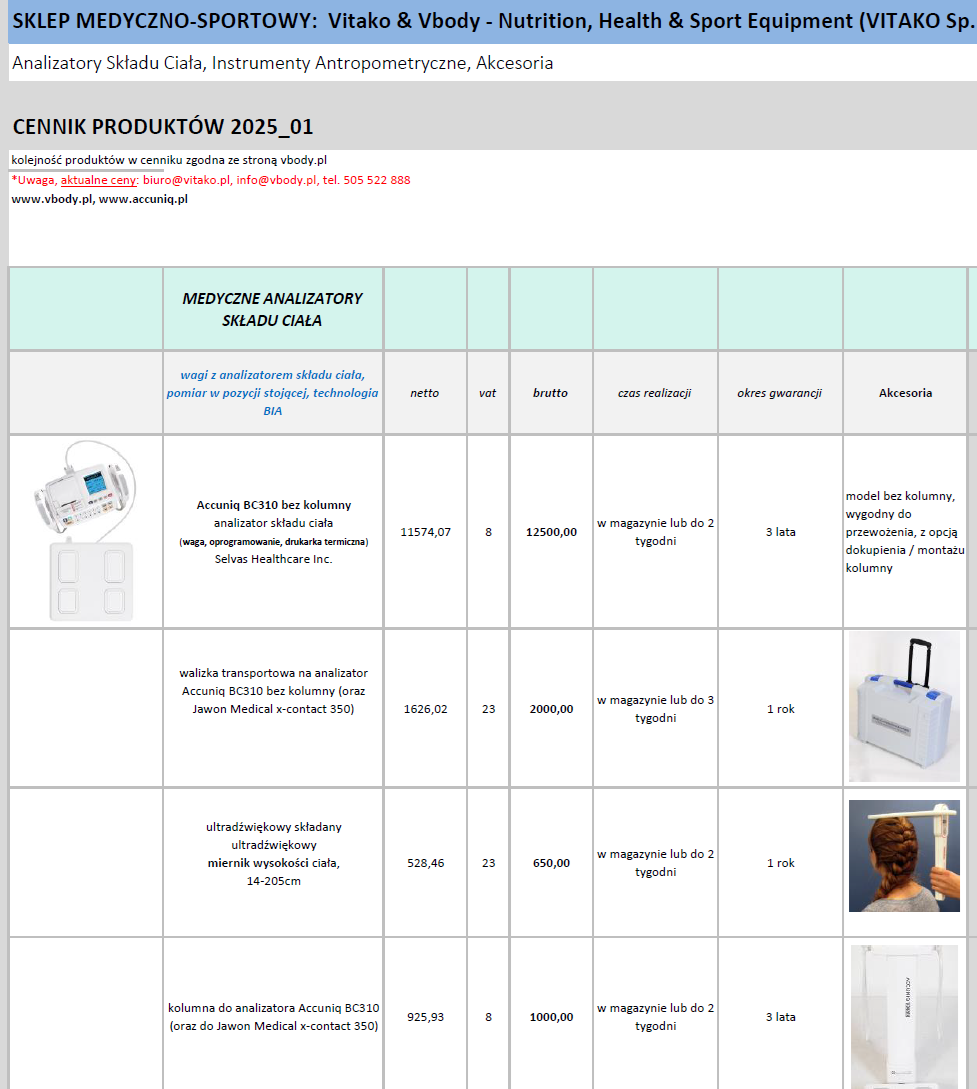
Task: Select the CENNIK PRODUKTÓW 2025_01 heading
Action: [163, 126]
